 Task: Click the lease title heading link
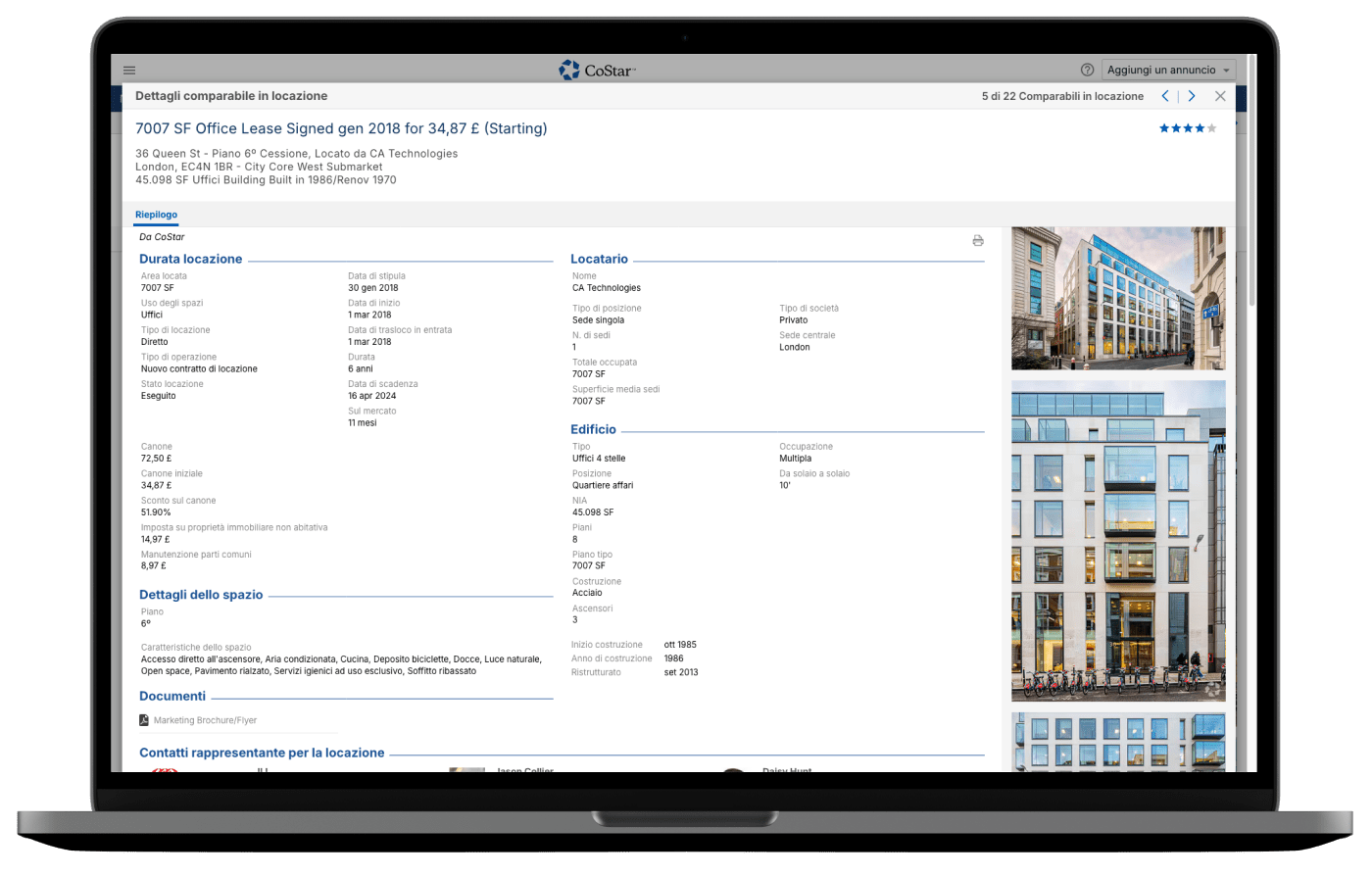(341, 128)
